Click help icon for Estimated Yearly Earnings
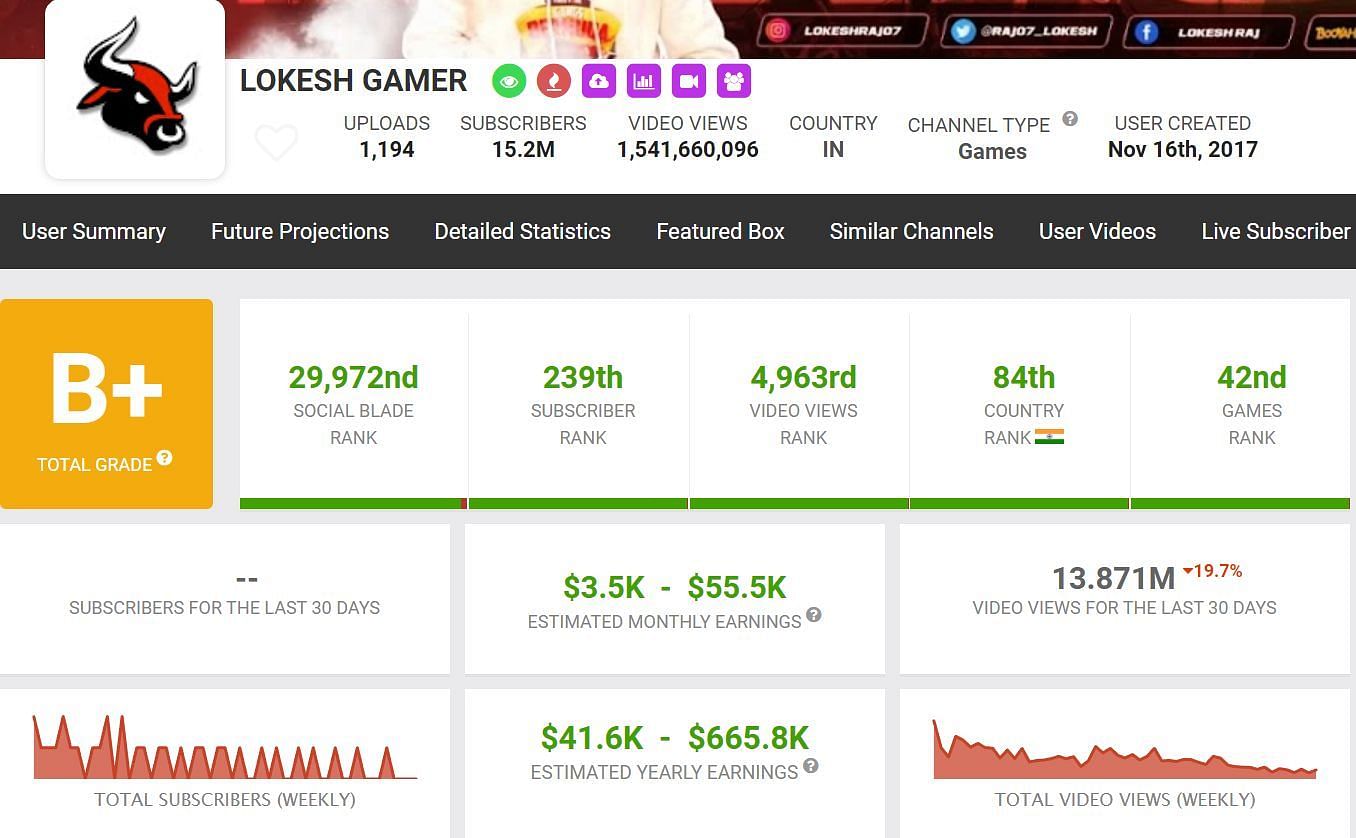Image resolution: width=1356 pixels, height=838 pixels. click(811, 766)
